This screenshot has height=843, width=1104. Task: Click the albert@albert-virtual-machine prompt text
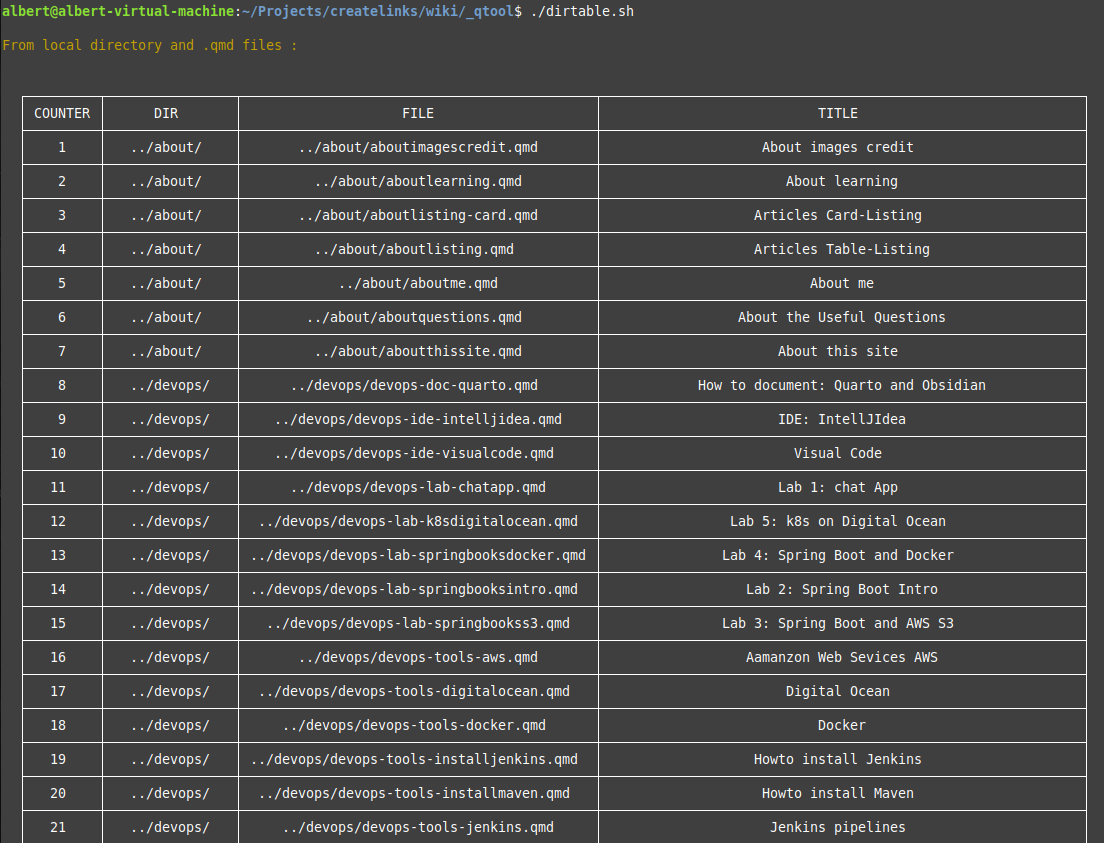tap(118, 11)
